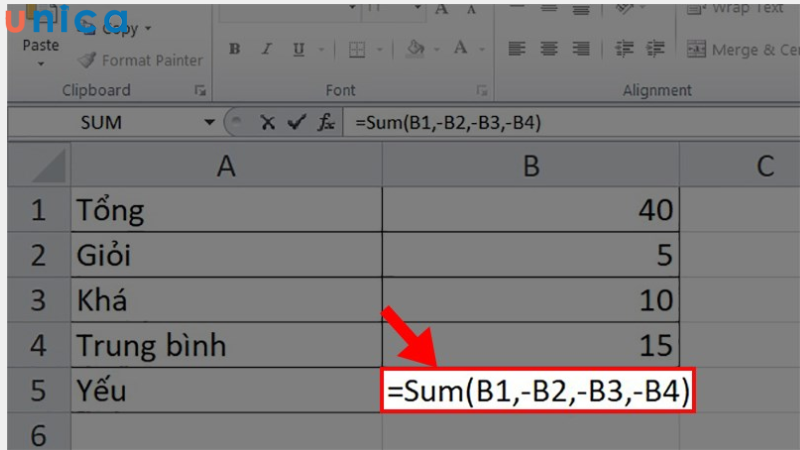
Task: Click the formula bar text
Action: click(x=448, y=122)
